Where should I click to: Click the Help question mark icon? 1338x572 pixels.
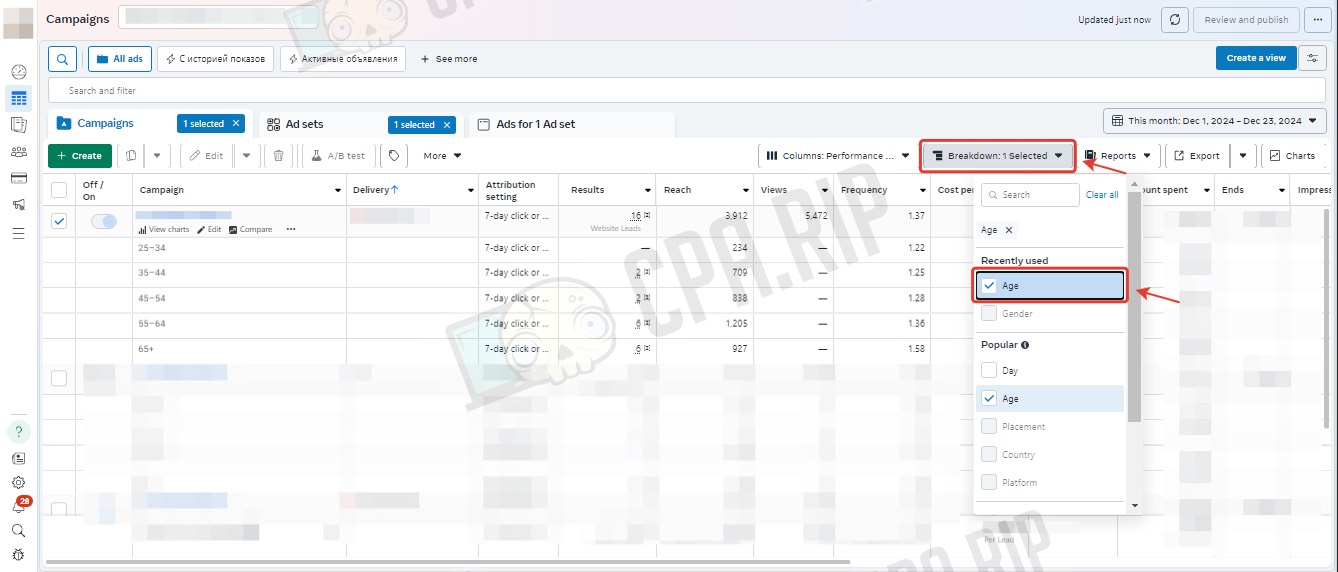[18, 432]
